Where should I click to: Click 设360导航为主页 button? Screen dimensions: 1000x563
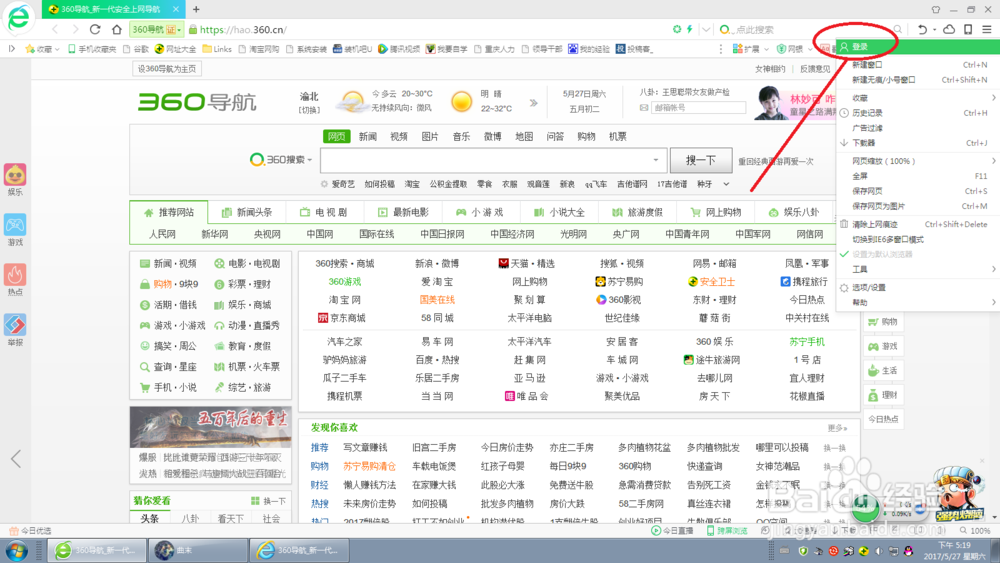point(167,68)
